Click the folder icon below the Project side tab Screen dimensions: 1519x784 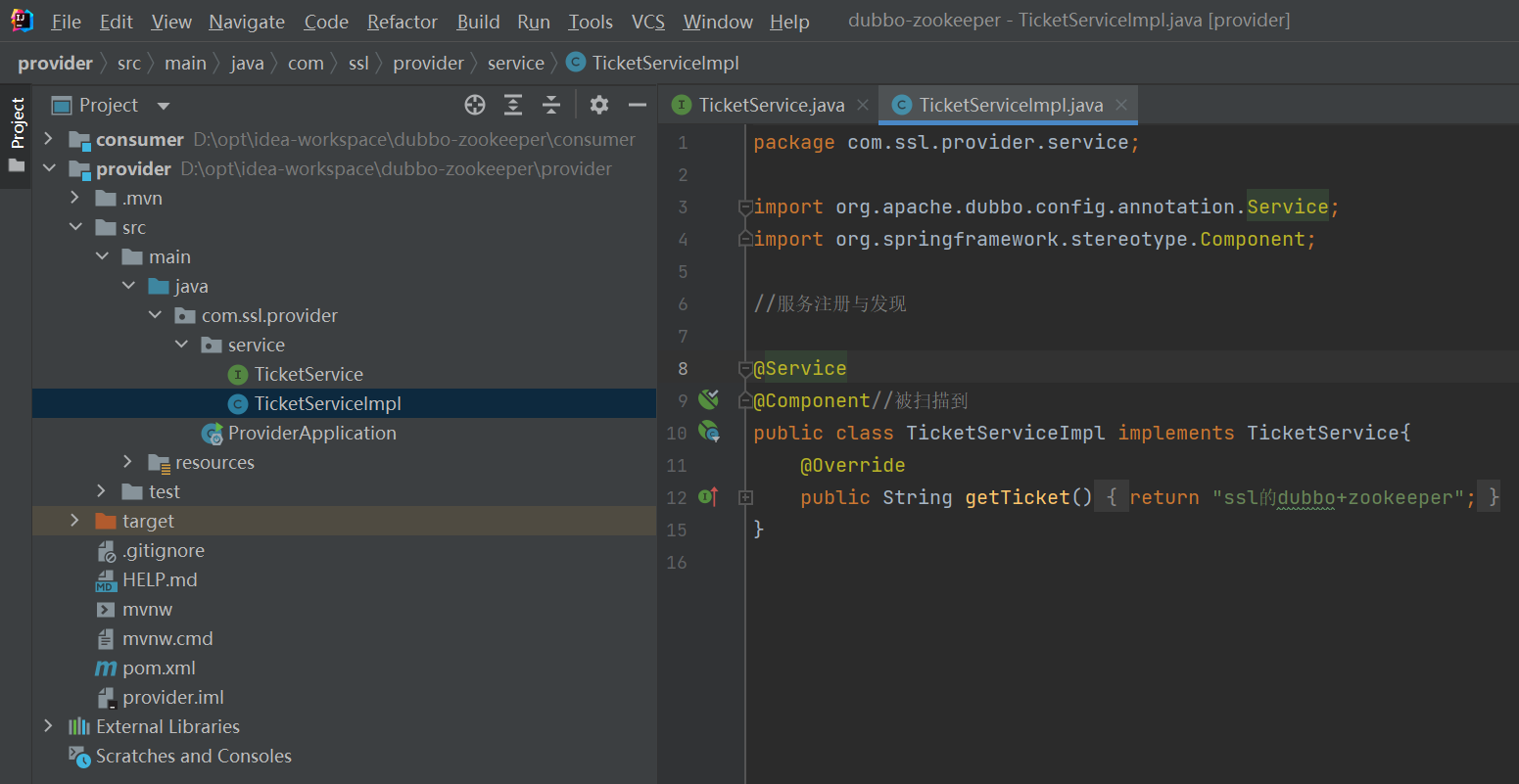pos(17,165)
